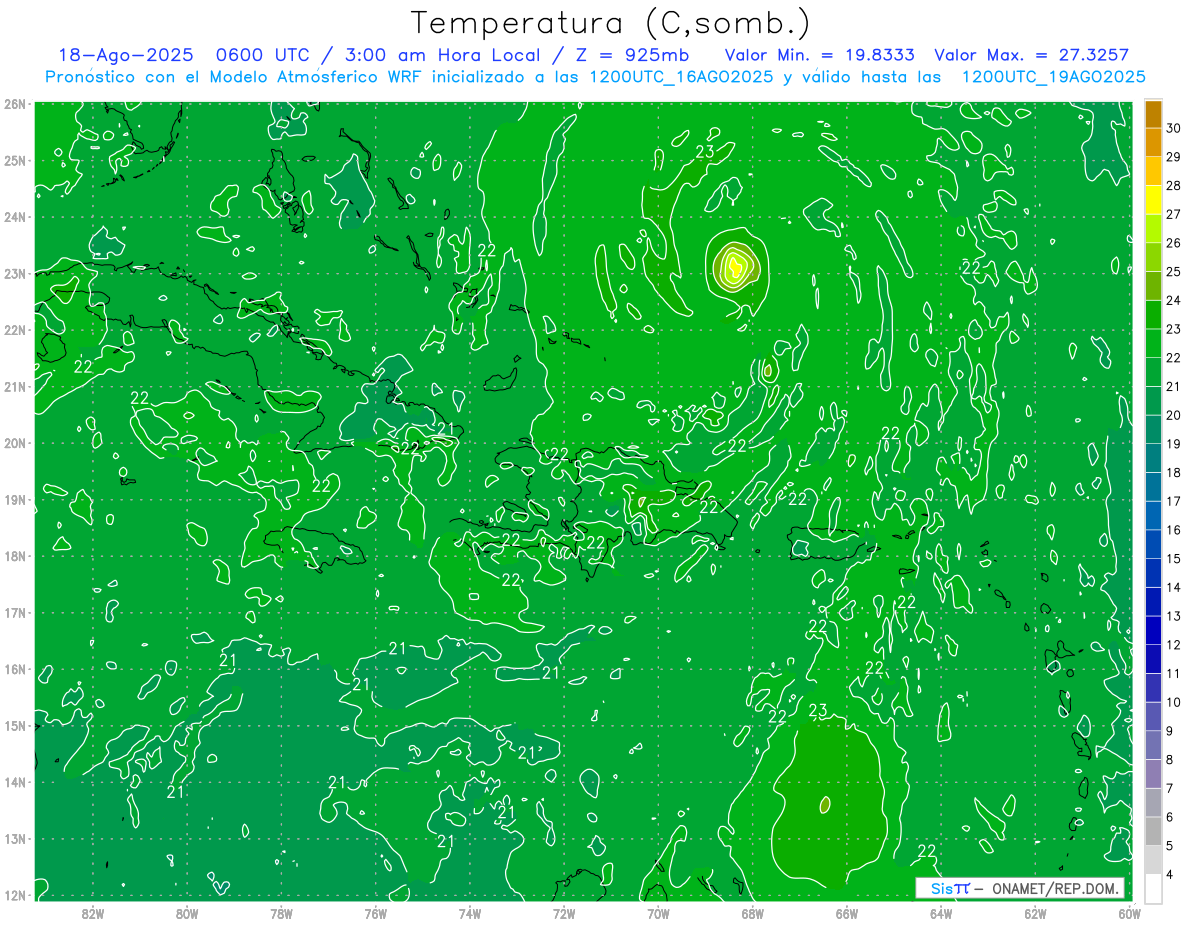
Task: Click the 14N latitude axis label
Action: pos(14,782)
